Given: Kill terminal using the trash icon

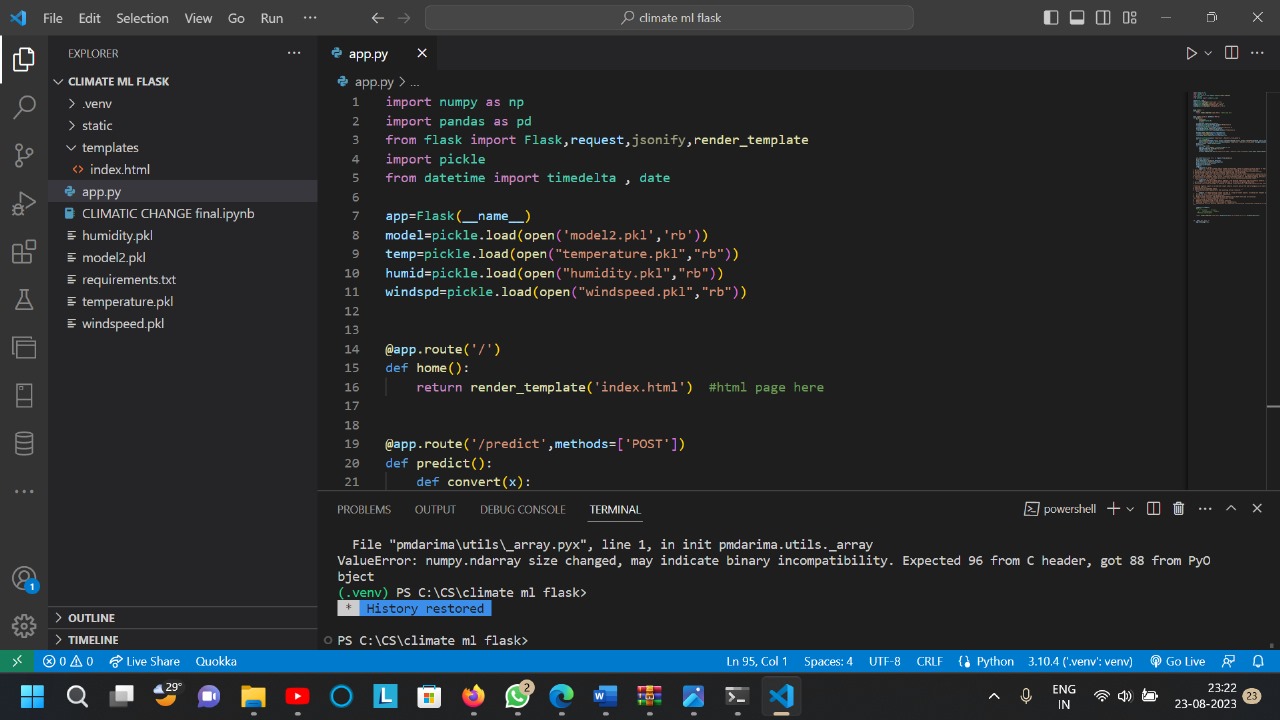Looking at the screenshot, I should 1178,509.
